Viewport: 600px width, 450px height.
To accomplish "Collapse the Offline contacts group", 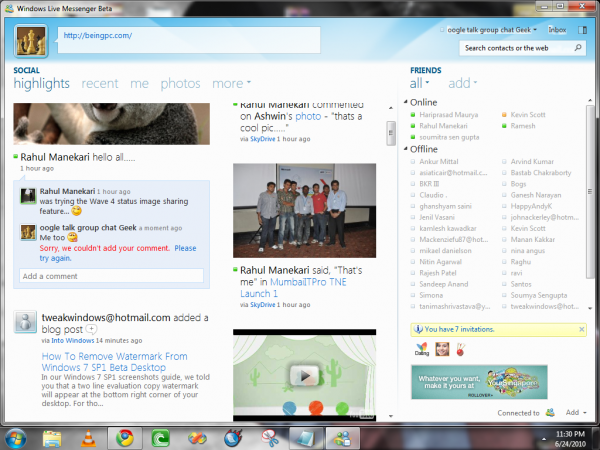I will [x=405, y=148].
